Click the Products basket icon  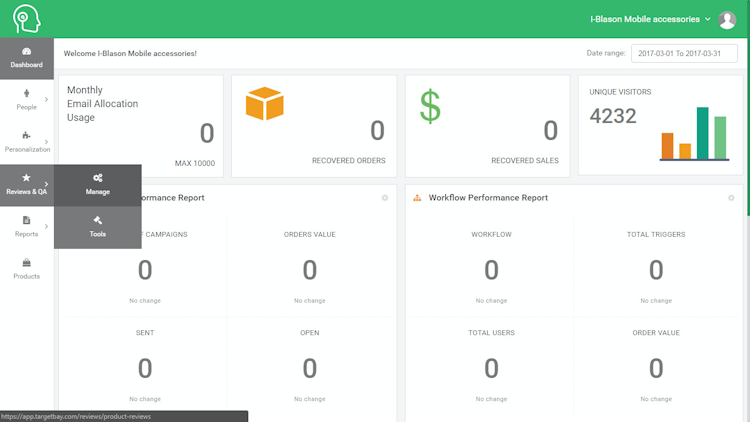pyautogui.click(x=26, y=262)
